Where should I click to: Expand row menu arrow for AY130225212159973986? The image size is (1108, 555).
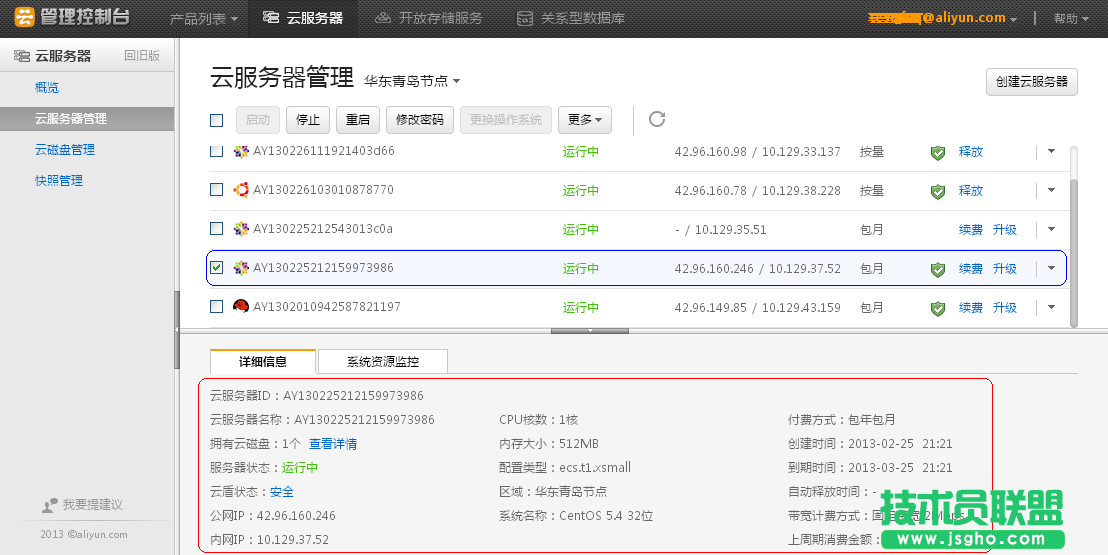pos(1051,268)
